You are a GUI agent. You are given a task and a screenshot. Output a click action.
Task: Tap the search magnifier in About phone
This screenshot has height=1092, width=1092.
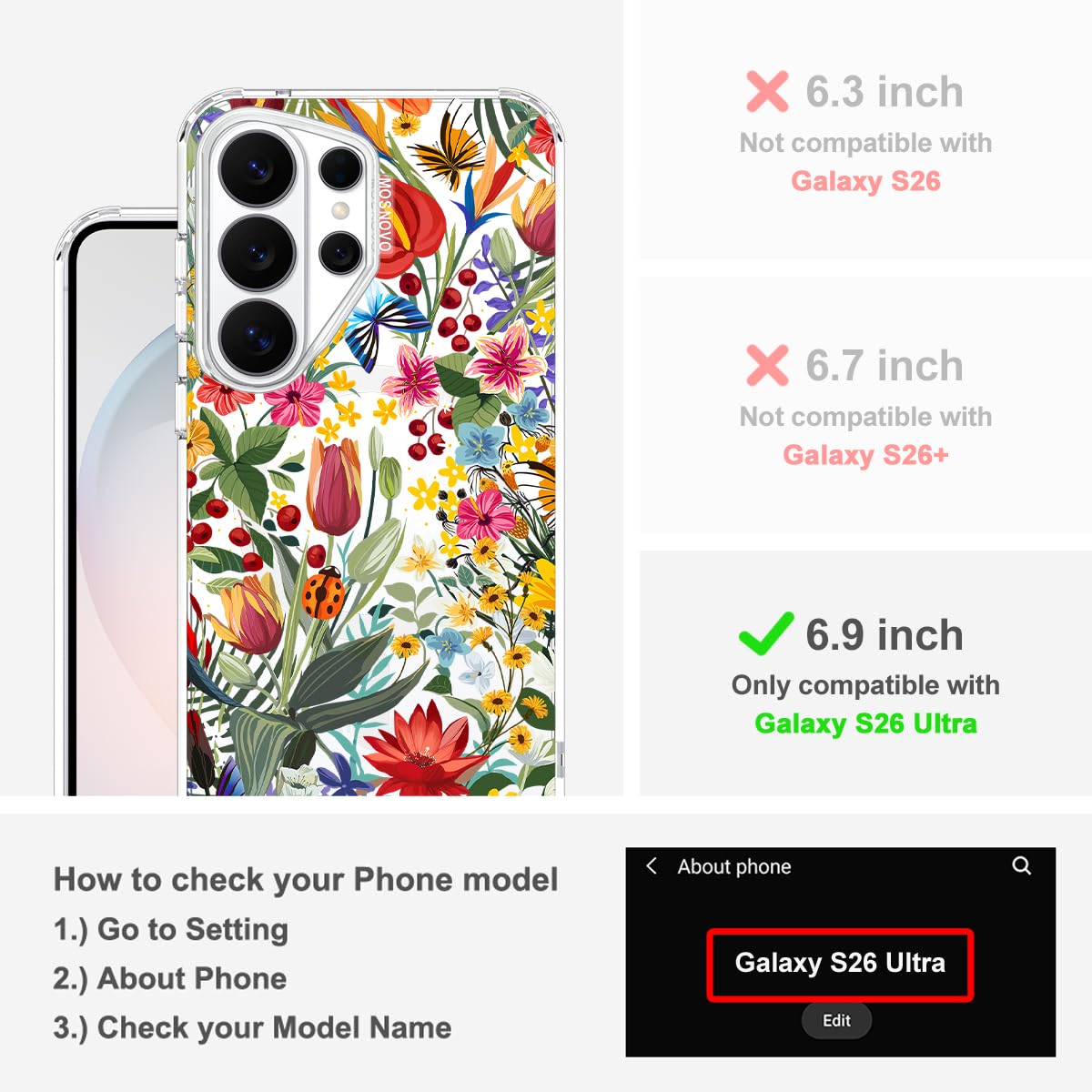point(1022,865)
